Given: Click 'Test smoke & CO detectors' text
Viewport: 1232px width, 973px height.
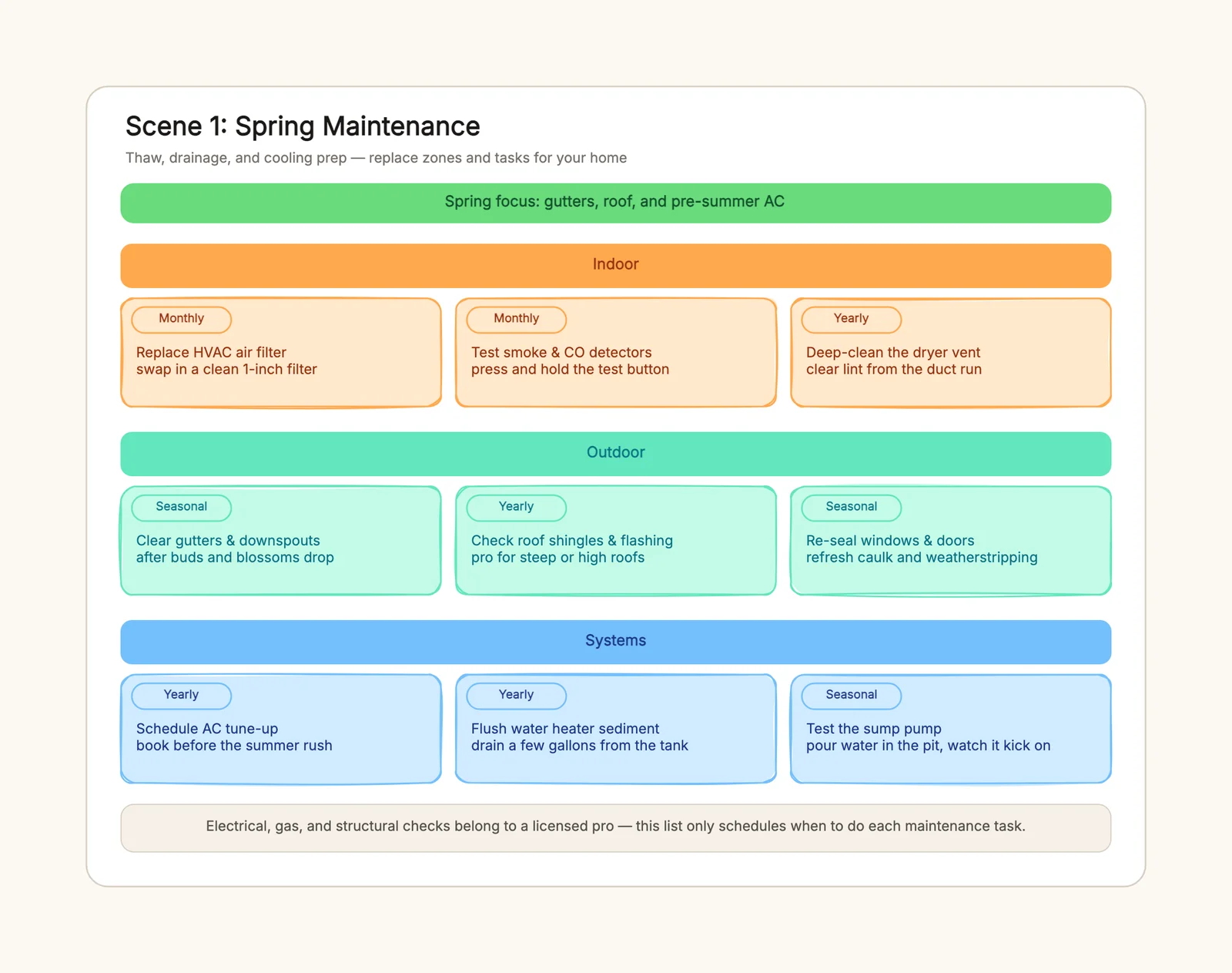Looking at the screenshot, I should [561, 352].
